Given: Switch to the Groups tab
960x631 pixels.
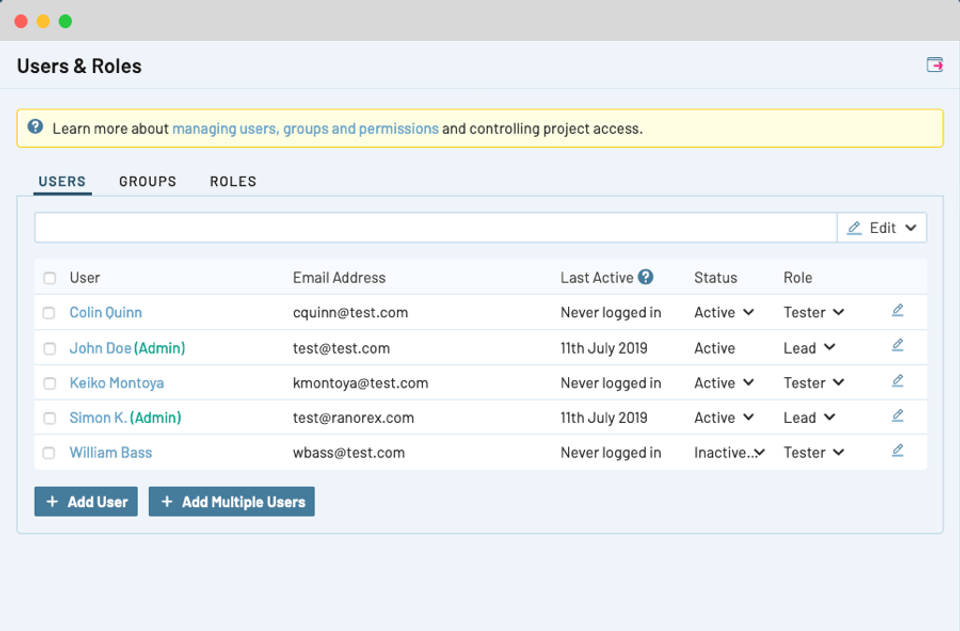Looking at the screenshot, I should 147,181.
